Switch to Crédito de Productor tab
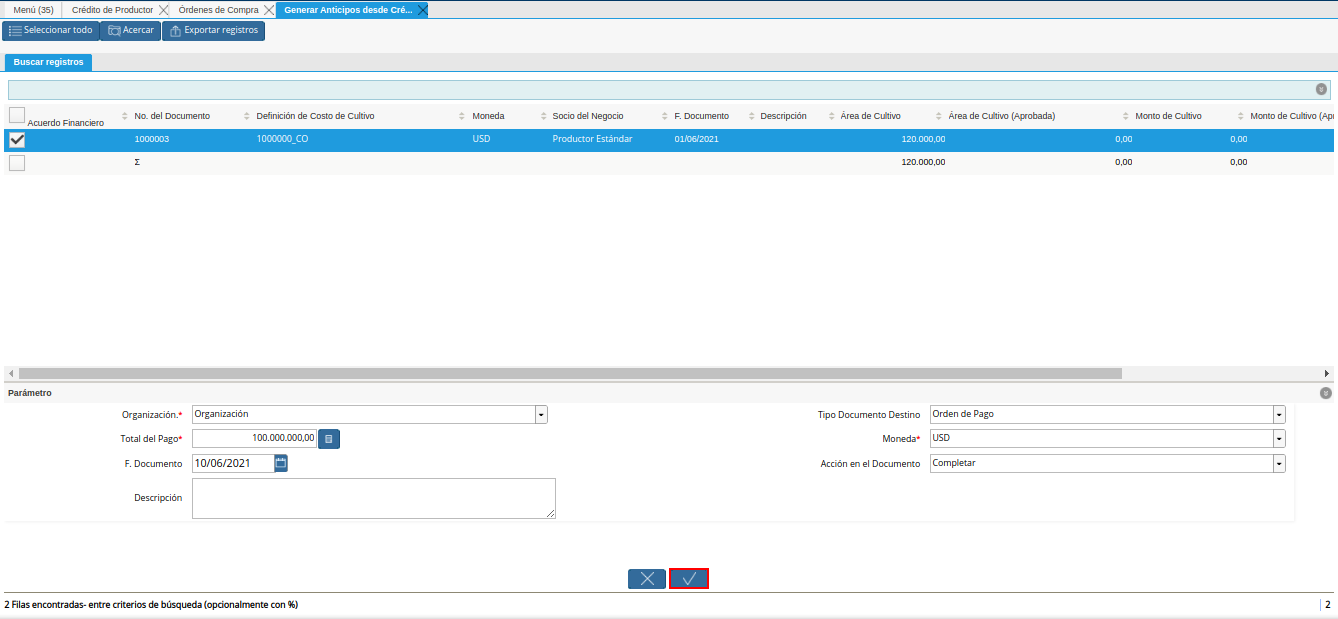 coord(112,10)
